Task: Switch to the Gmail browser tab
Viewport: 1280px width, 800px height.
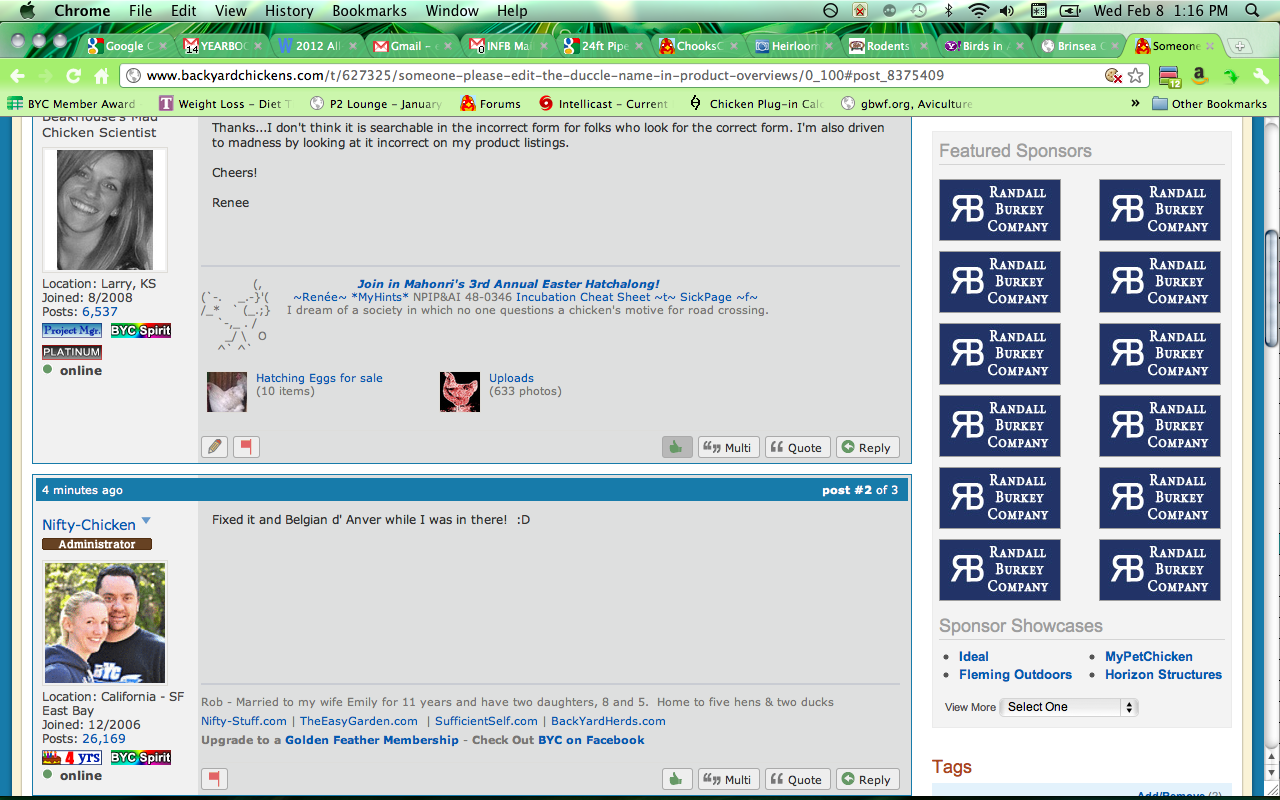Action: click(x=412, y=46)
